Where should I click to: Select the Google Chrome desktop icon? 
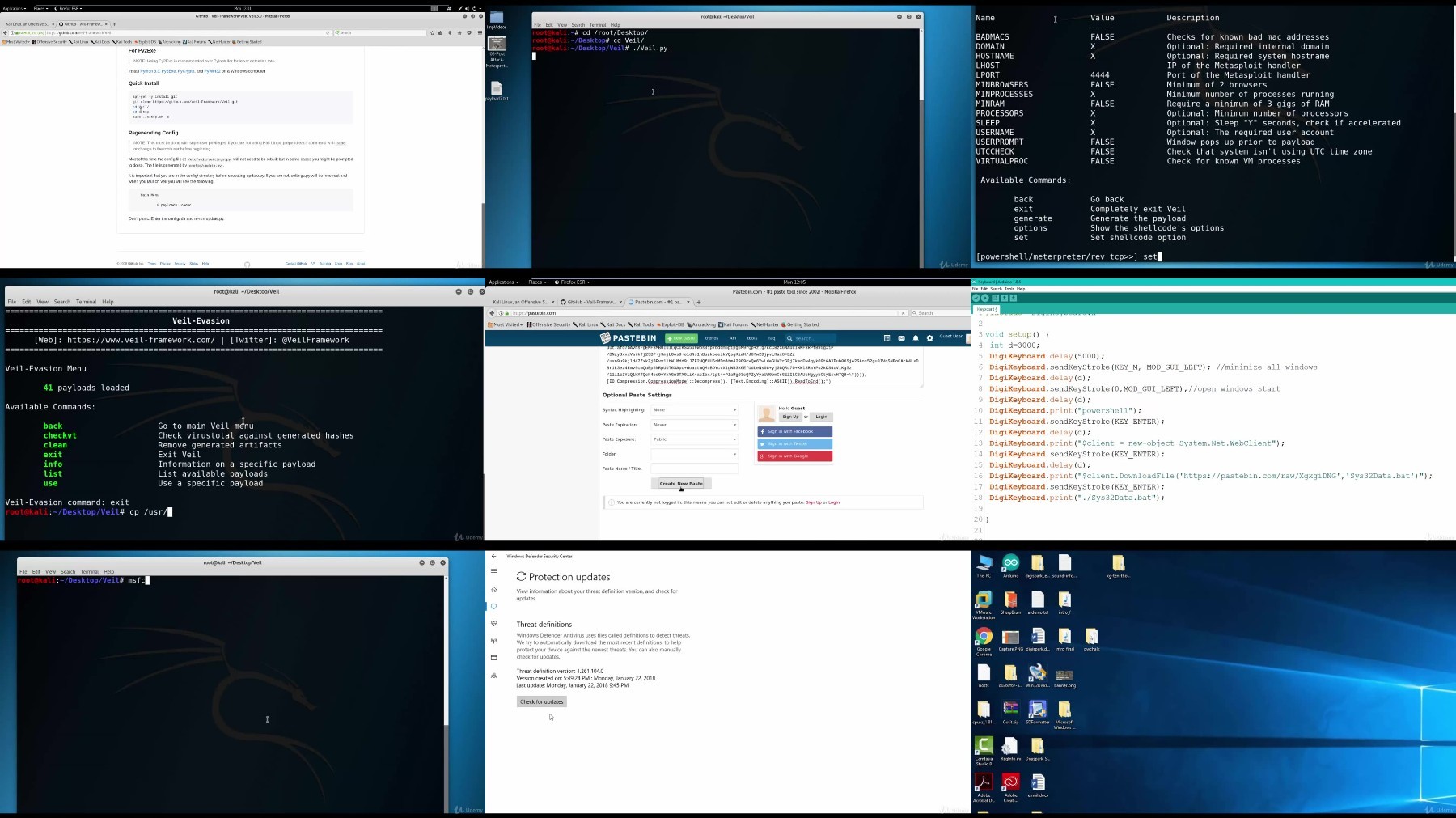coord(984,642)
